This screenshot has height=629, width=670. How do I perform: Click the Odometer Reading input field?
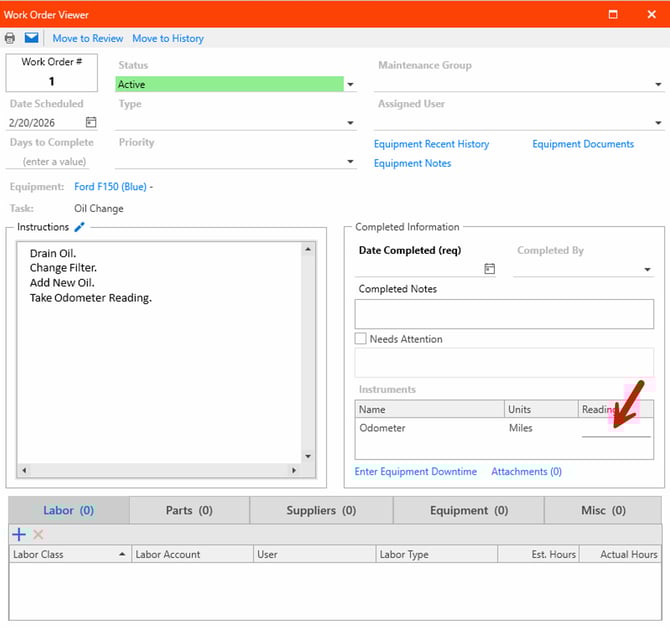pos(615,429)
